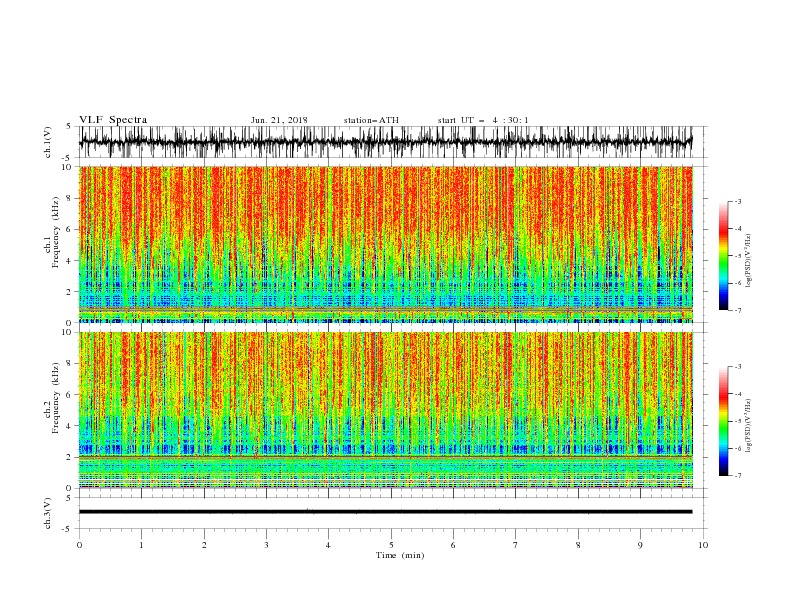
Task: Click the "Time (min)" axis label
Action: (x=400, y=555)
